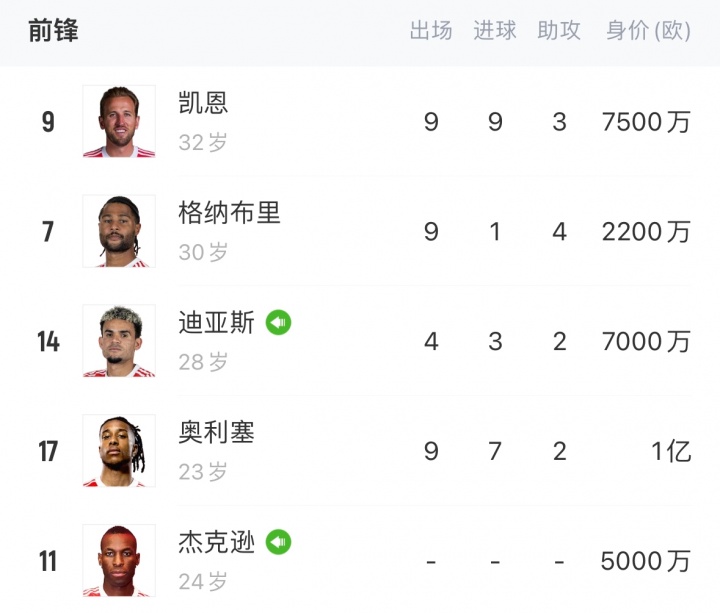Click 奥利塞's 1亿 market value
Screen dimensions: 720x613
[671, 451]
